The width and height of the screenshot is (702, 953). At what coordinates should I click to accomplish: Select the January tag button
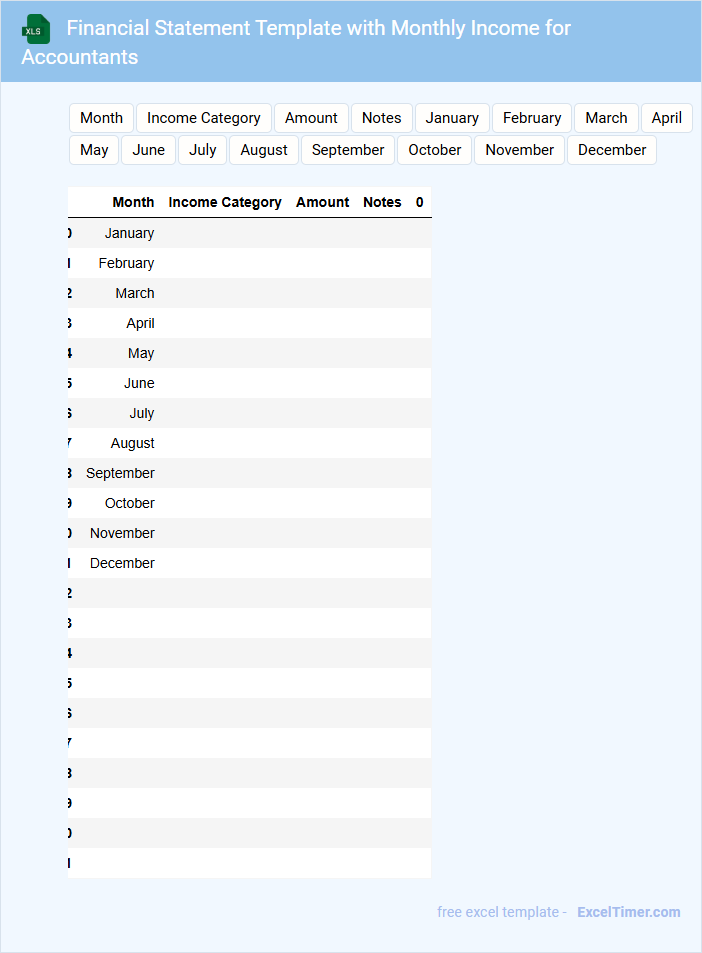(452, 118)
